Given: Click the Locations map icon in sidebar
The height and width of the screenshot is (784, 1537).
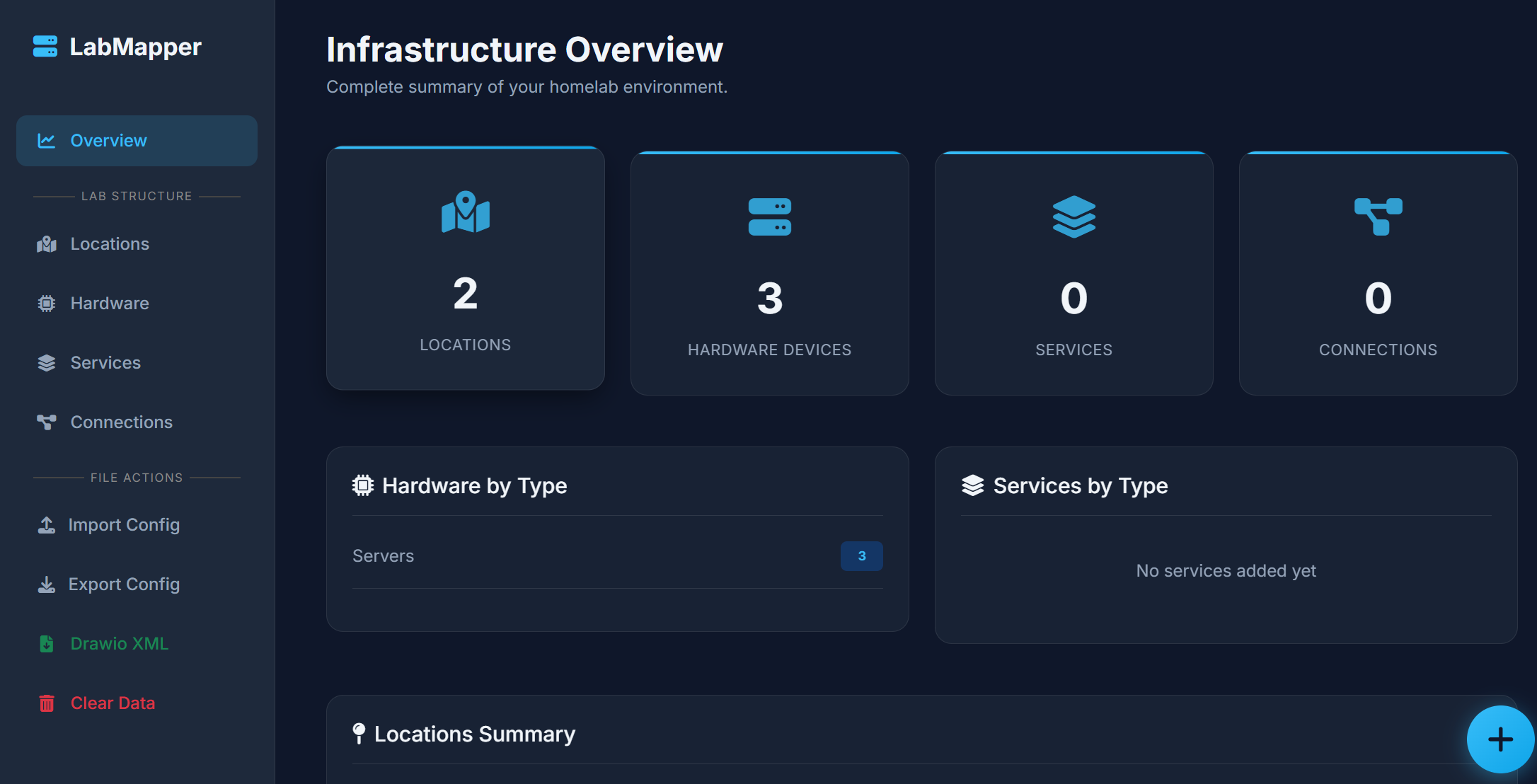Looking at the screenshot, I should point(47,244).
